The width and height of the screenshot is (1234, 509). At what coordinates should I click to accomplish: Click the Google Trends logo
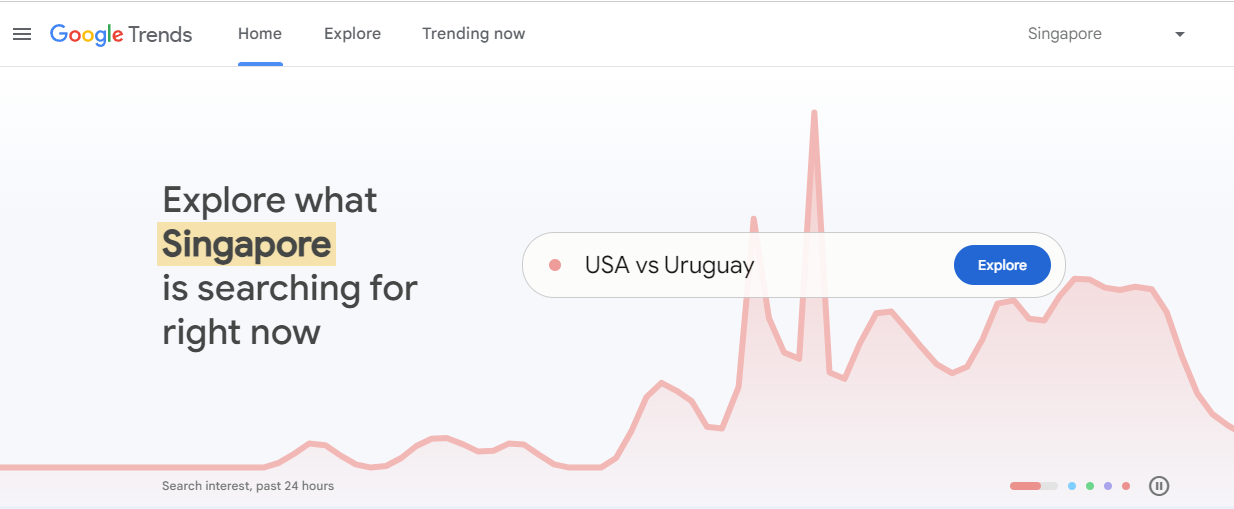point(121,34)
